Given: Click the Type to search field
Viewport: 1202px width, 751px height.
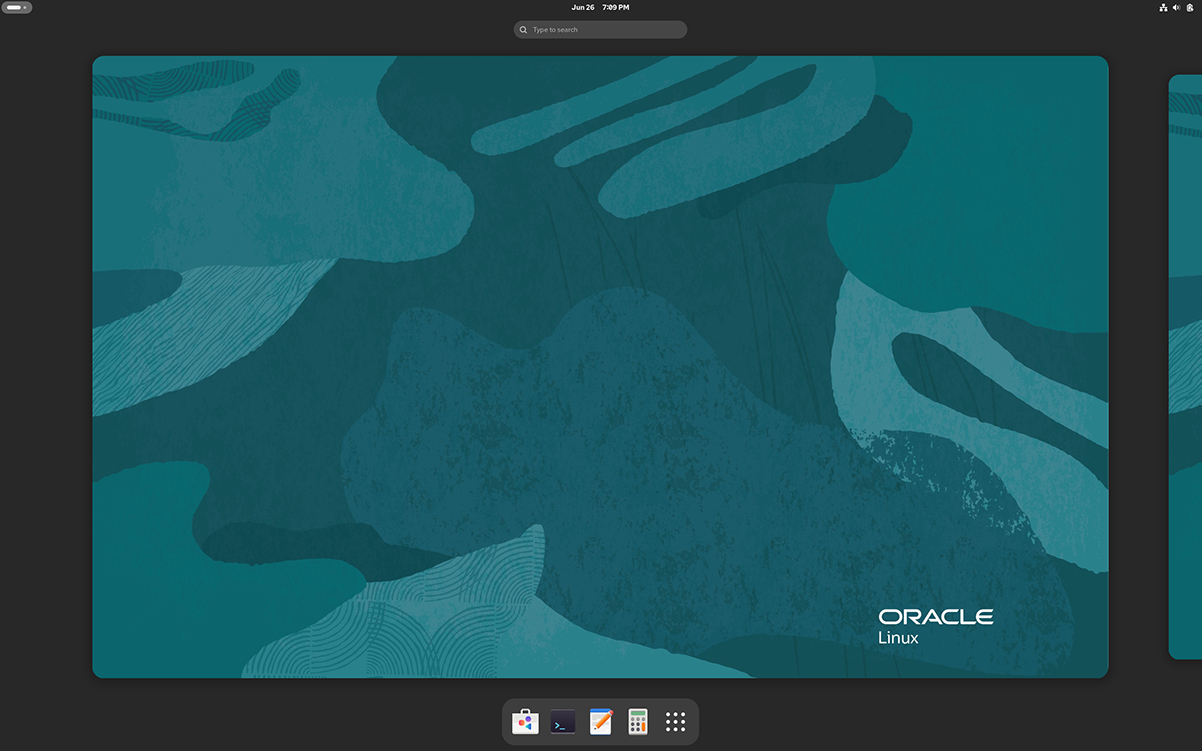Looking at the screenshot, I should pyautogui.click(x=605, y=30).
